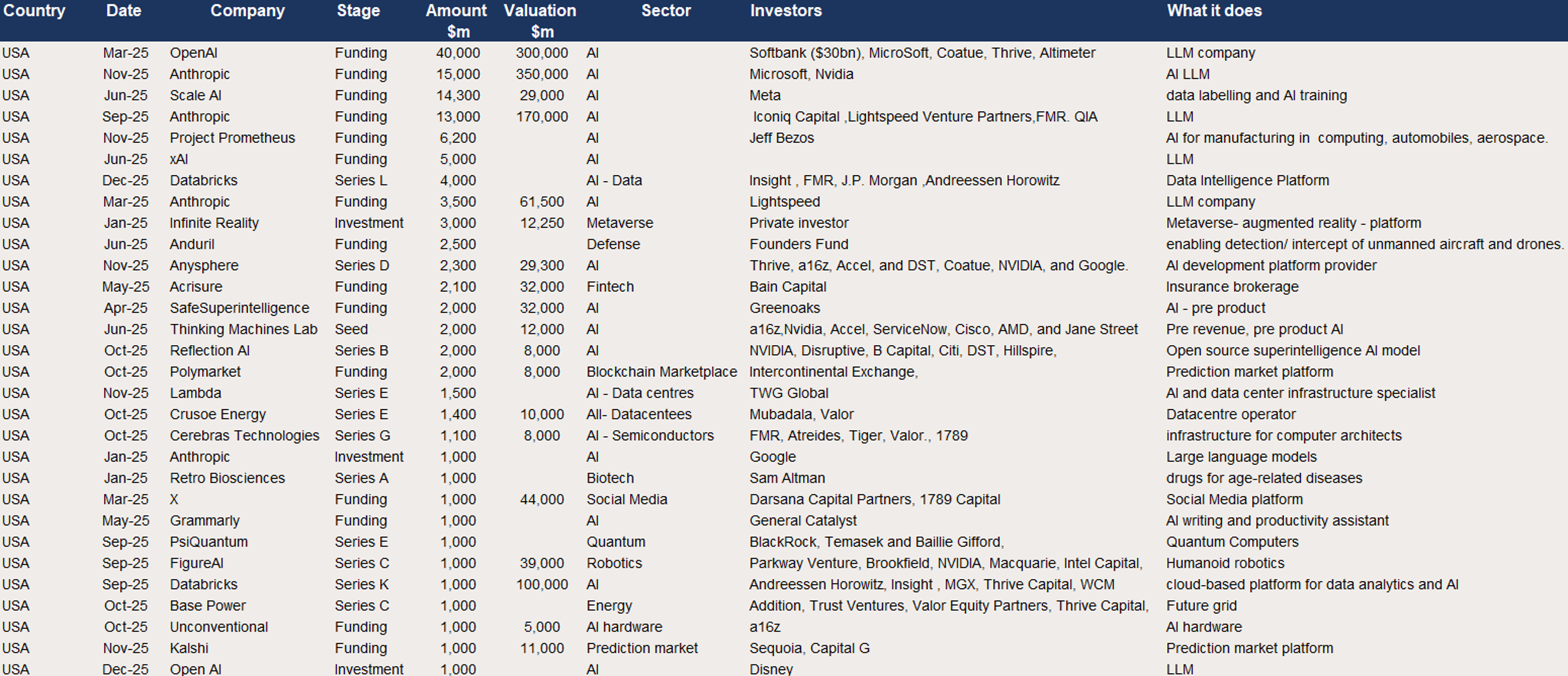This screenshot has height=676, width=1568.
Task: Select the Reflection AI cell
Action: (210, 351)
